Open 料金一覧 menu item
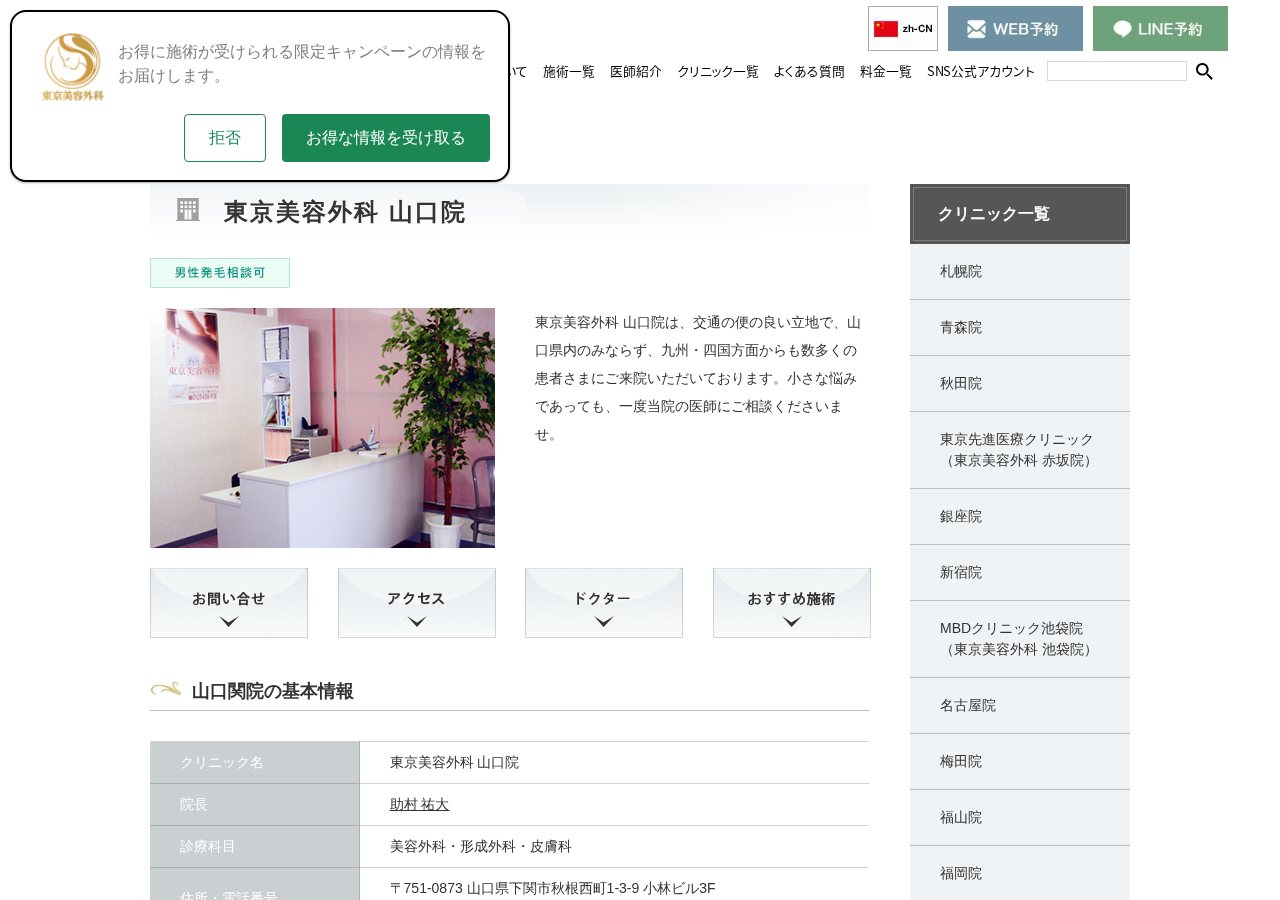 [x=886, y=71]
